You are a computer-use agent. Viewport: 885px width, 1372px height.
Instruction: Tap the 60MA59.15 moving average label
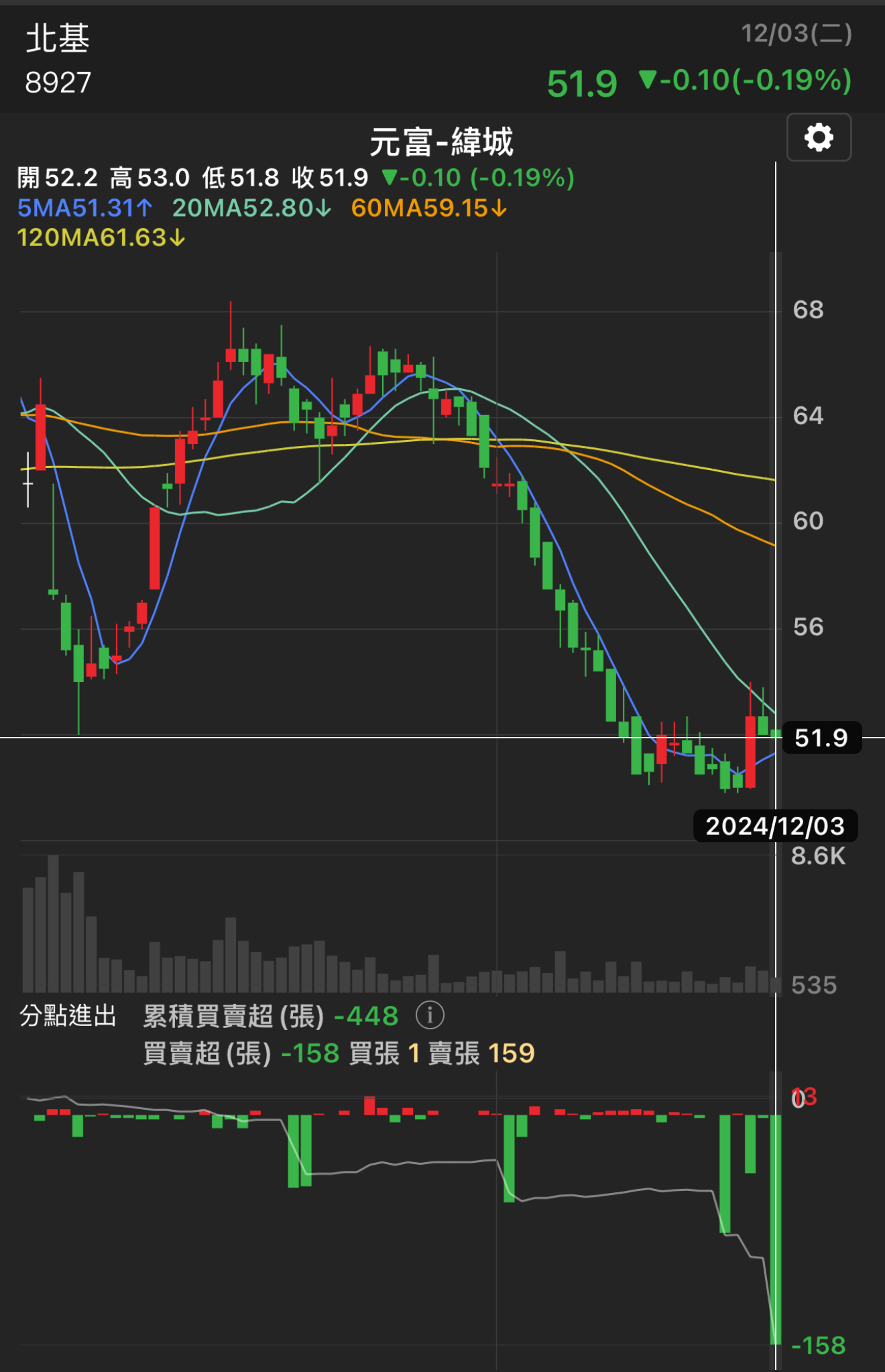tap(429, 208)
